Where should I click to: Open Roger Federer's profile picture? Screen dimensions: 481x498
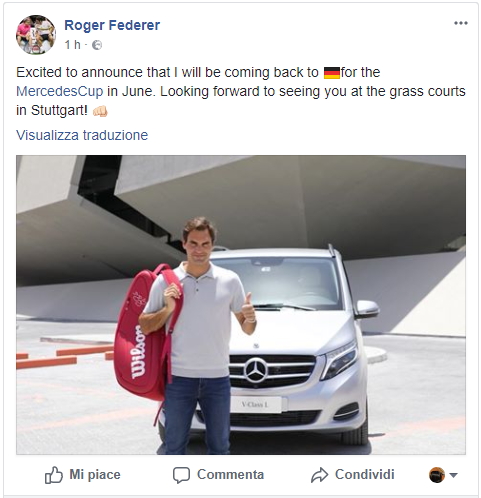36,35
